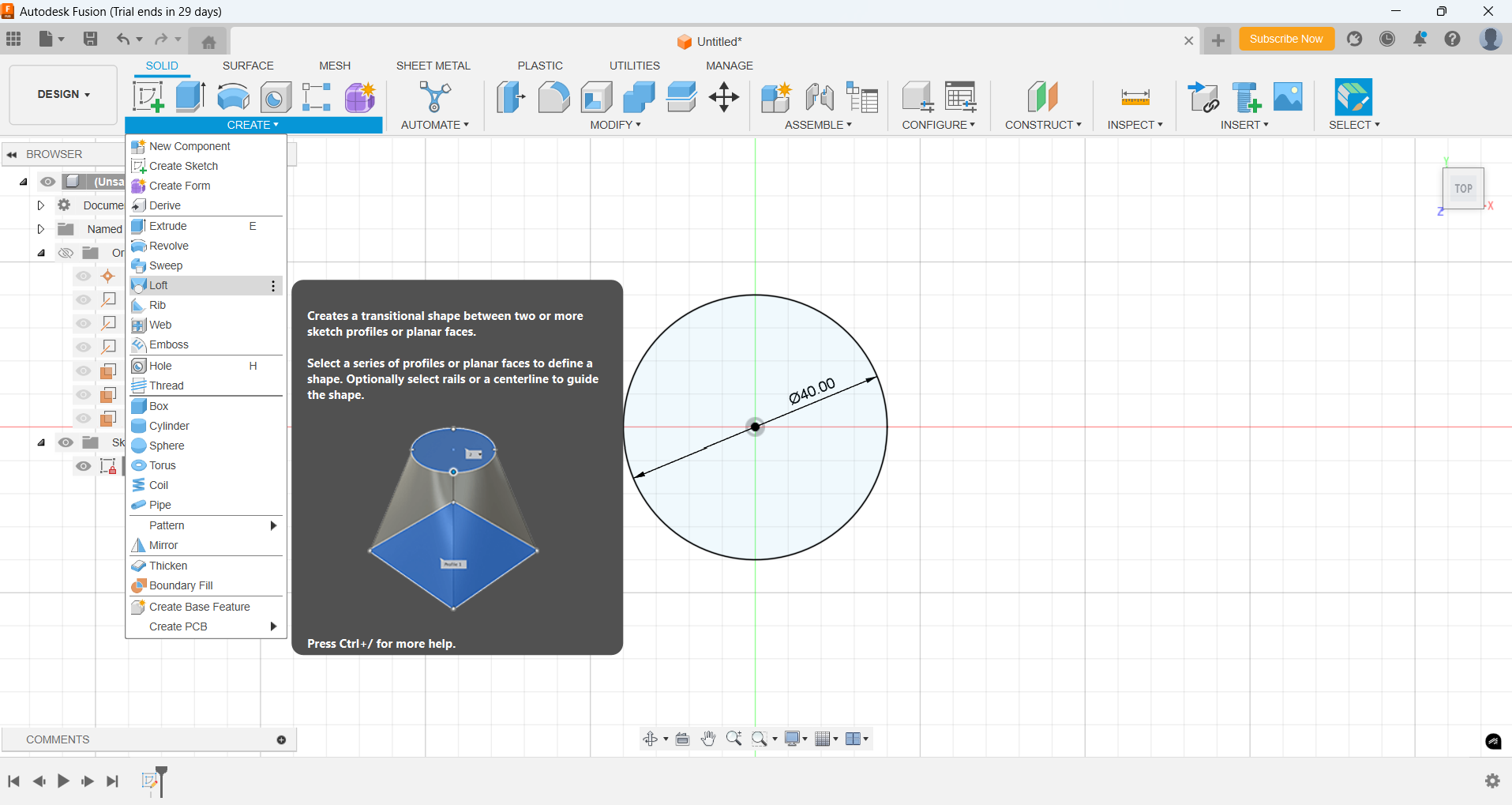Expand the COMMENTS panel

pyautogui.click(x=281, y=739)
